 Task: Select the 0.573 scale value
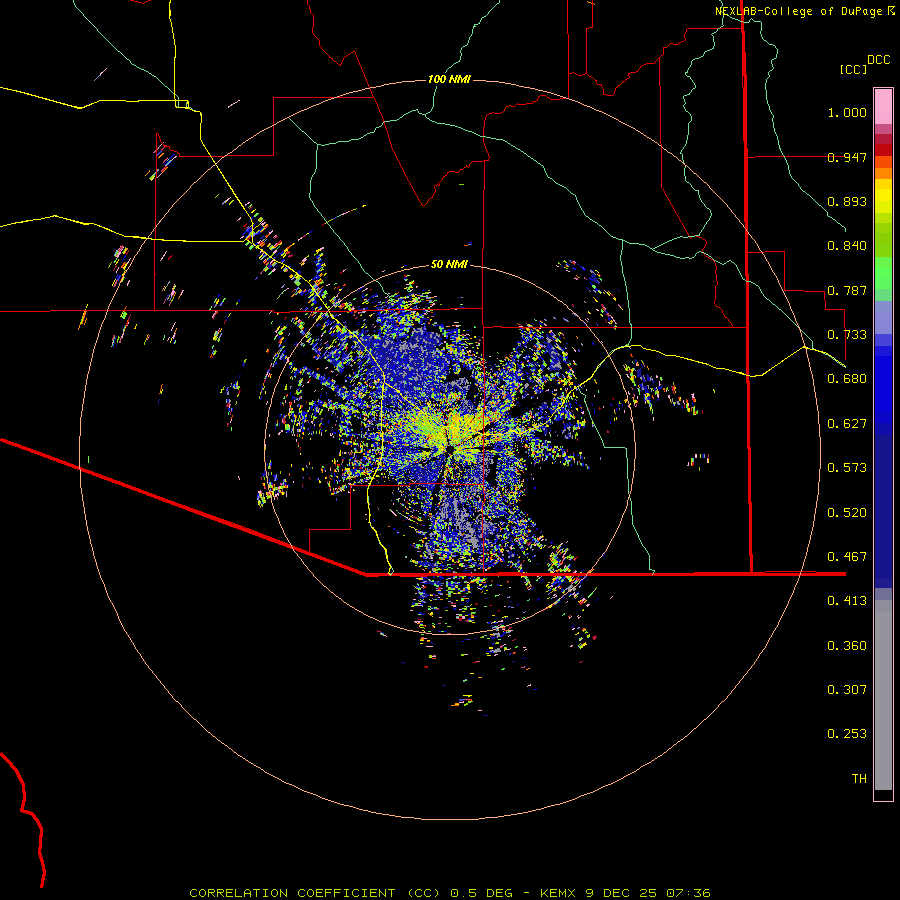pos(847,468)
